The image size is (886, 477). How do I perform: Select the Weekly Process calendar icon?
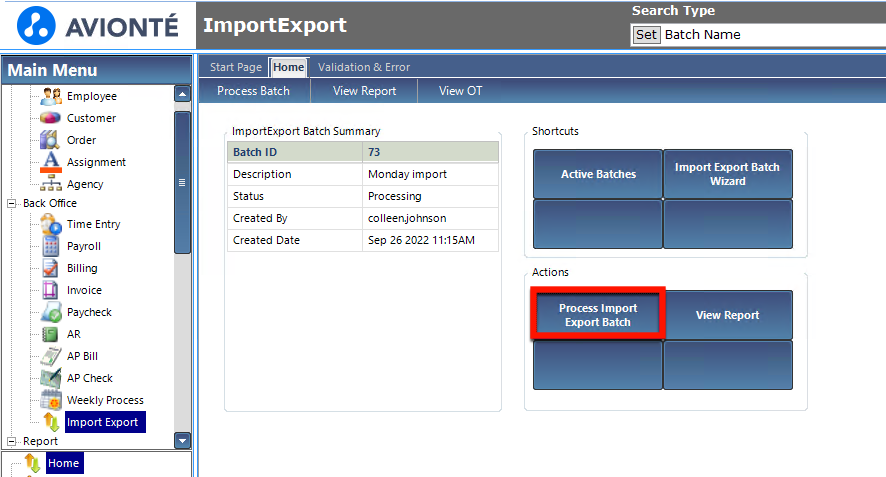click(51, 400)
